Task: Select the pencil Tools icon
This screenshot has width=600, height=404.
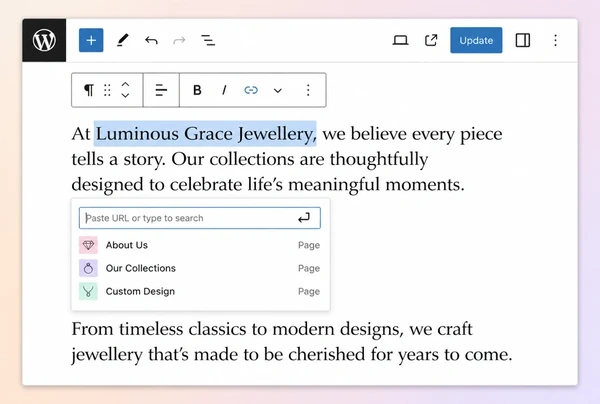Action: pos(122,40)
